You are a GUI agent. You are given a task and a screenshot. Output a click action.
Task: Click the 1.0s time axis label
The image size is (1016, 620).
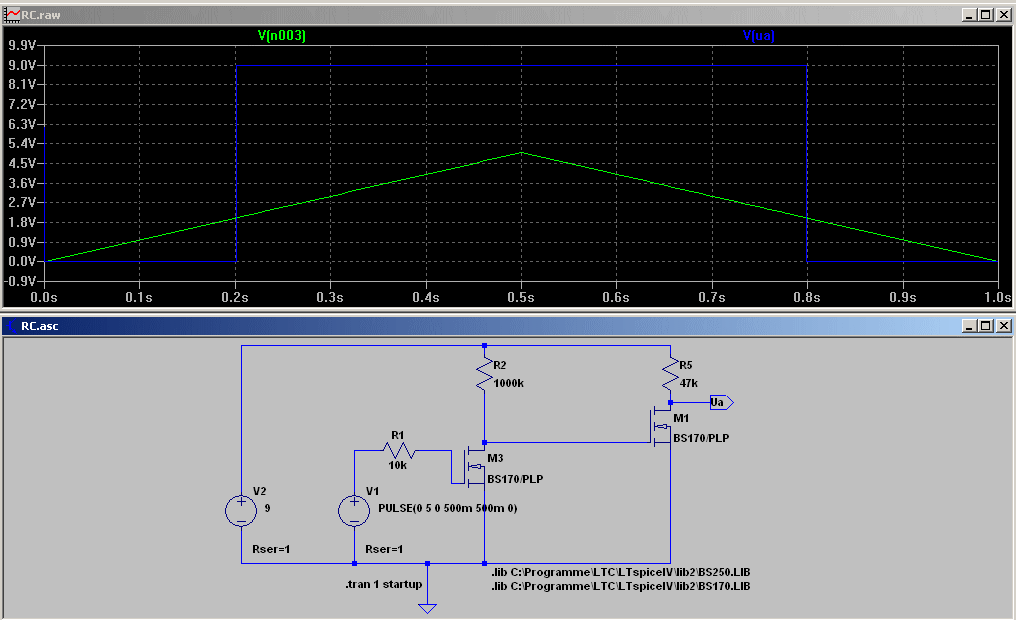[x=998, y=297]
